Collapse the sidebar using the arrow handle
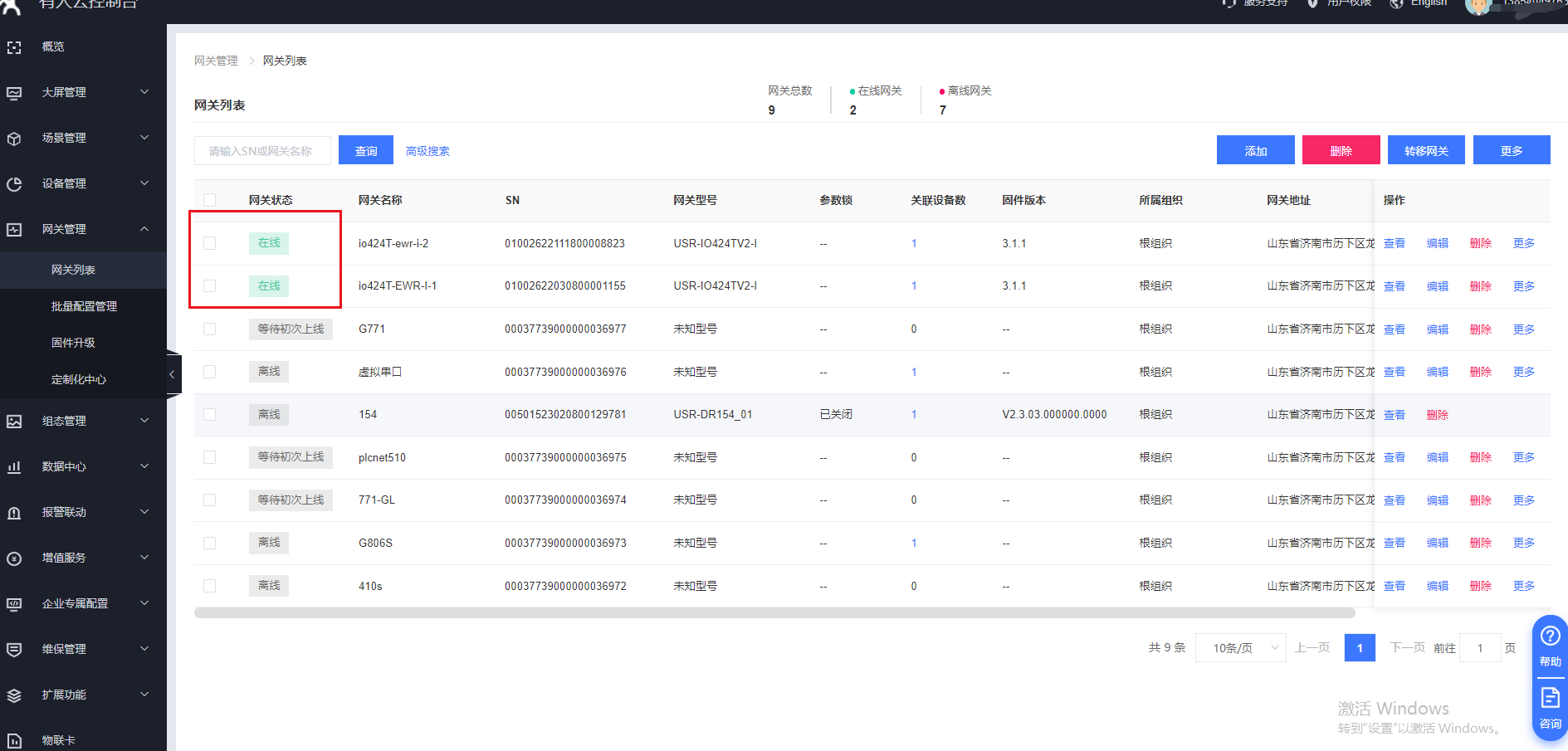Screen dimensions: 1568x751 coord(173,375)
